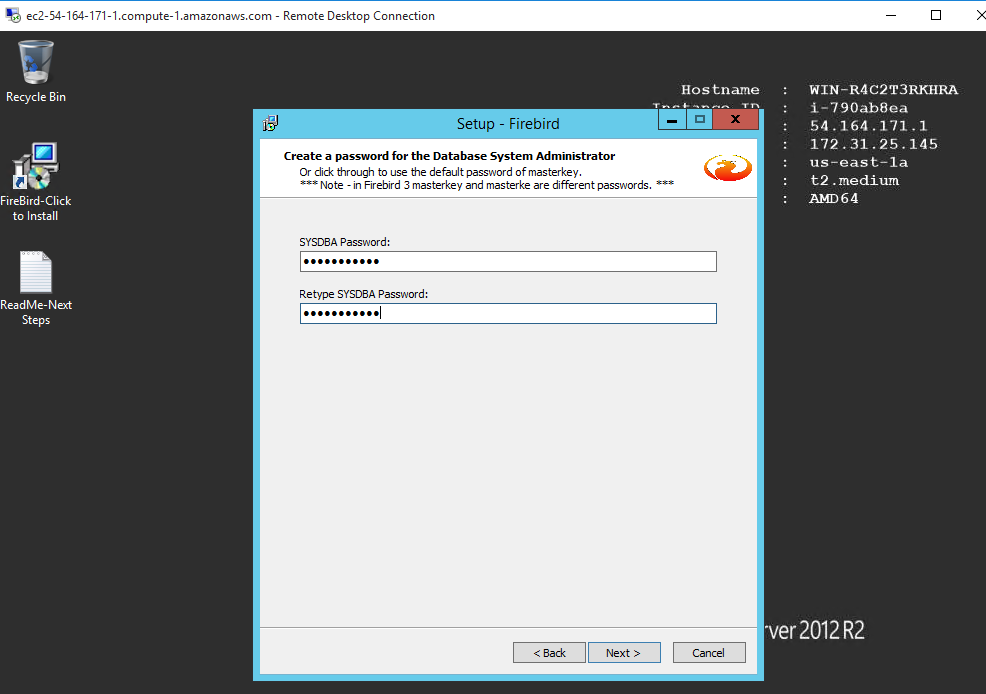Image resolution: width=986 pixels, height=694 pixels.
Task: Minimize the Setup - Firebird window
Action: (671, 121)
